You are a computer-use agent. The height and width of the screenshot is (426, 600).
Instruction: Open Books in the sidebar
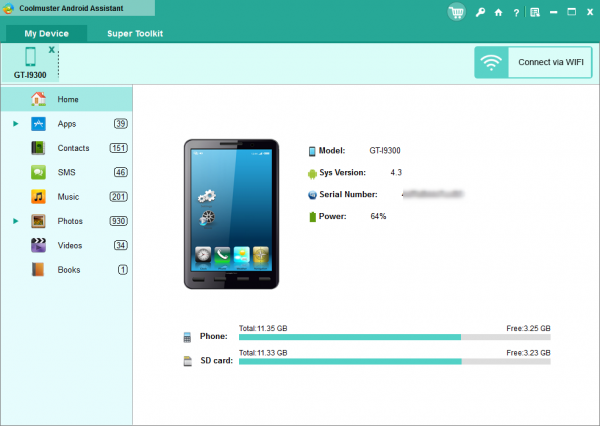68,270
